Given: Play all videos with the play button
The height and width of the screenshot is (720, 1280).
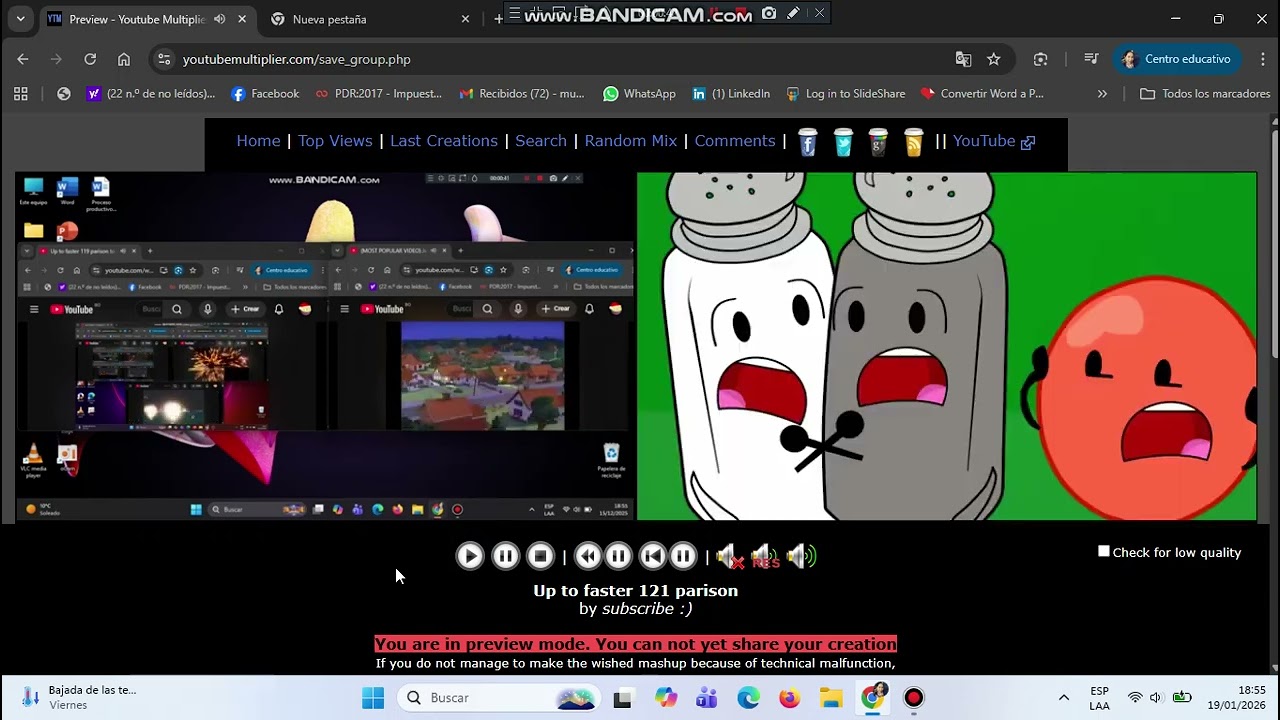Looking at the screenshot, I should [470, 556].
